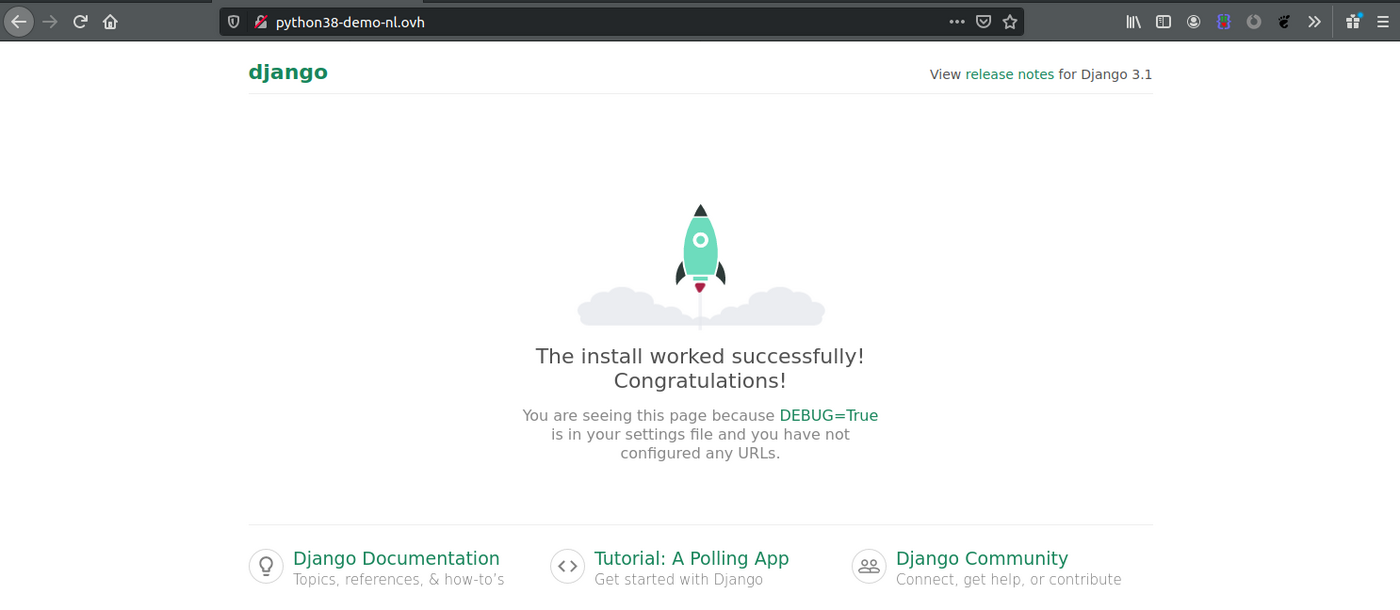
Task: Click the insecure connection padlock icon
Action: [x=260, y=22]
